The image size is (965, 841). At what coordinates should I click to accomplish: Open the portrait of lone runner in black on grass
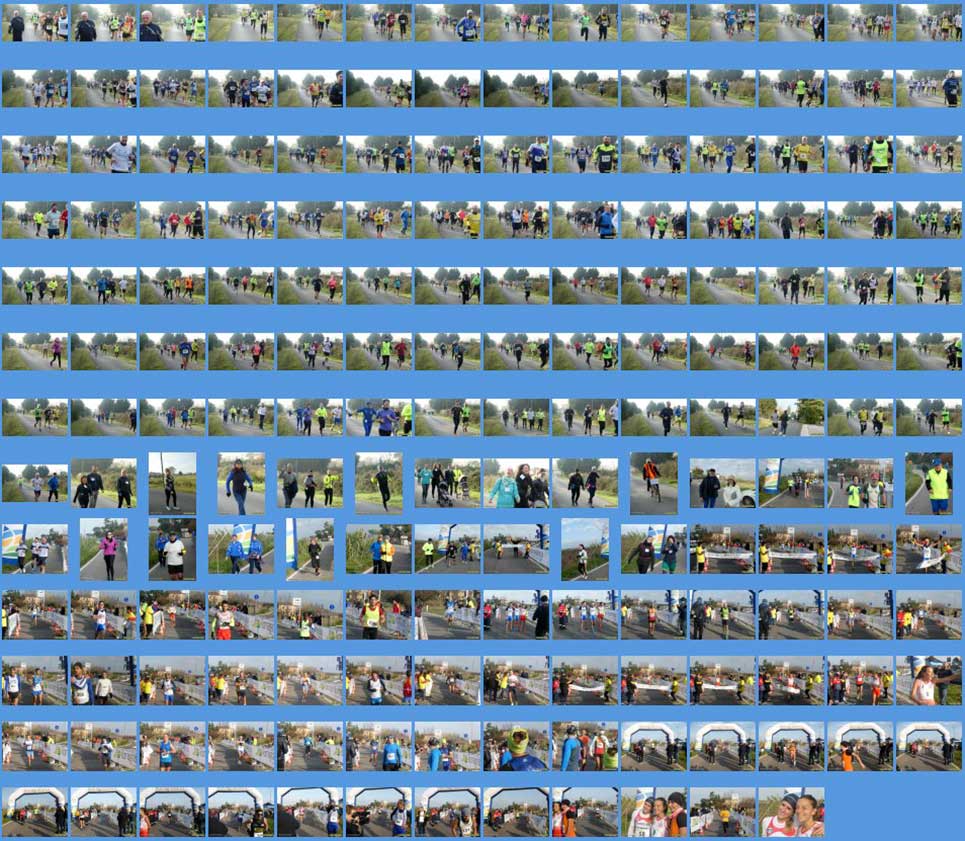click(378, 483)
